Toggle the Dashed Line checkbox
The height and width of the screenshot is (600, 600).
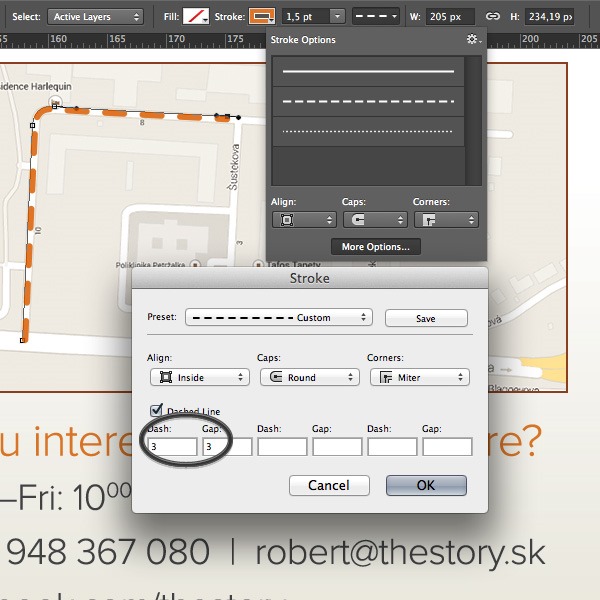[x=156, y=410]
